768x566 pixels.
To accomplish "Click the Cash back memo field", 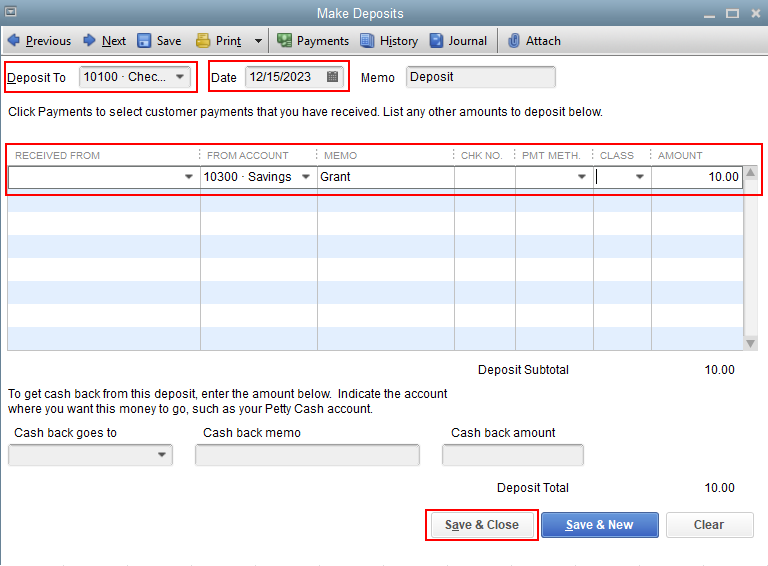I will tap(307, 455).
